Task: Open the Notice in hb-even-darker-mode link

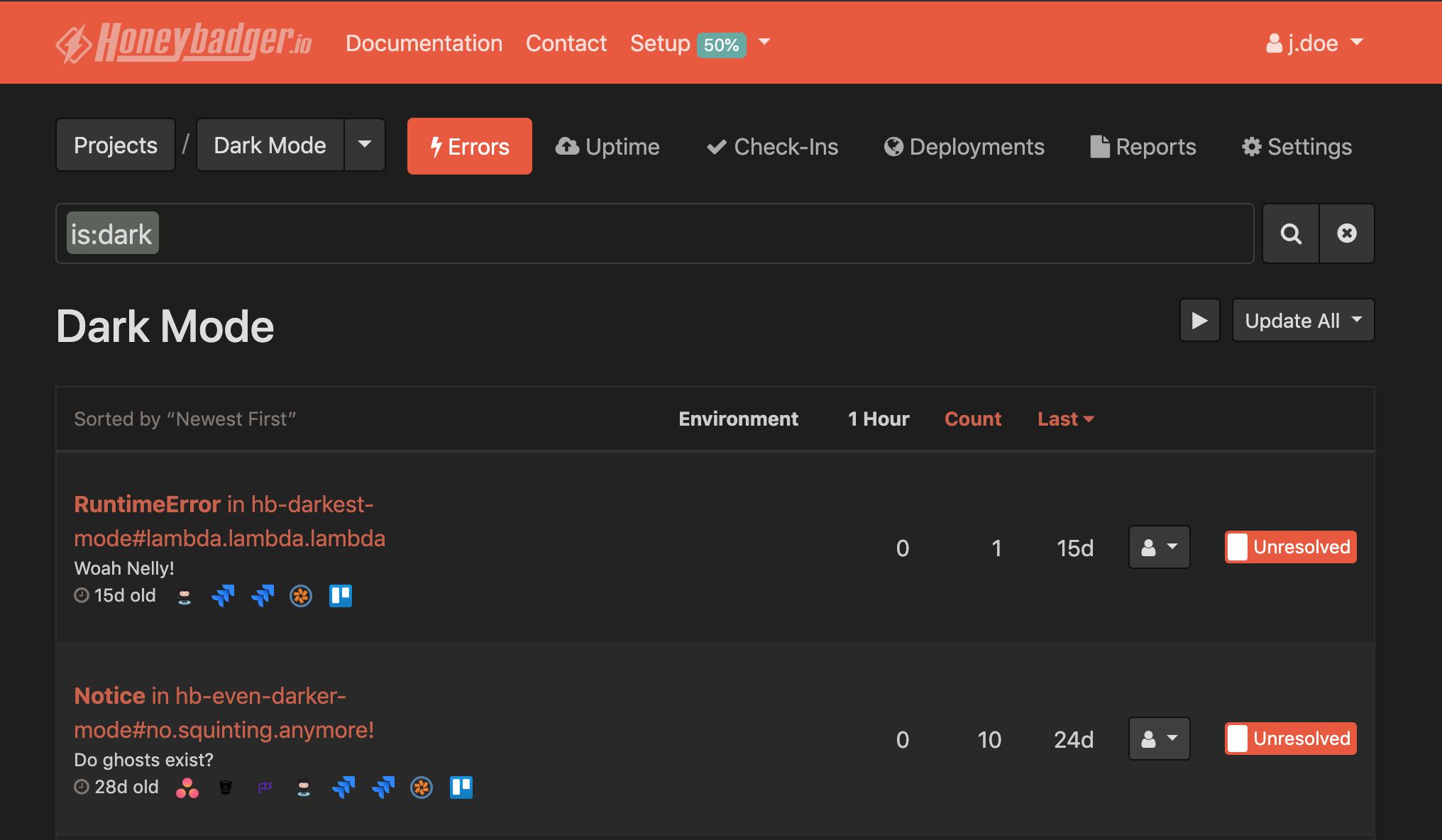Action: (224, 712)
